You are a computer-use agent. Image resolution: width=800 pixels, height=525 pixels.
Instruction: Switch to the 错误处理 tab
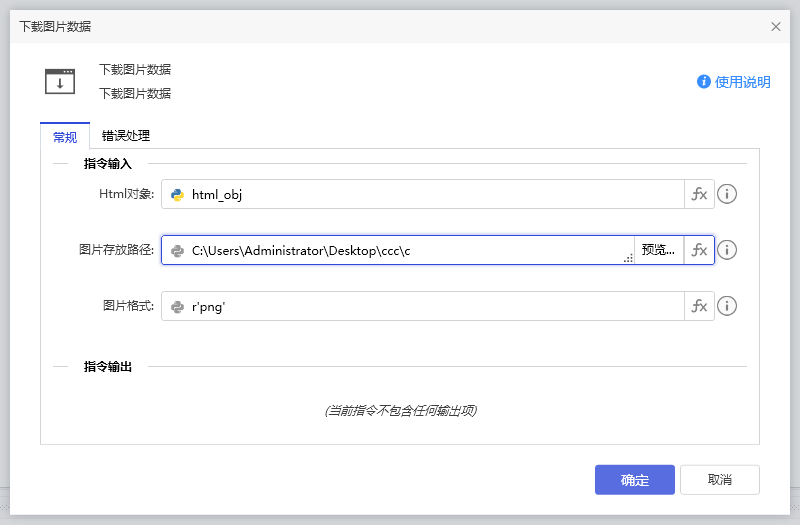click(126, 136)
